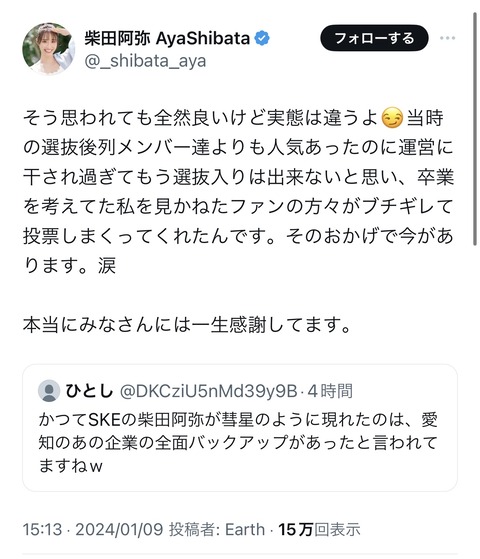Click the blue verified badge
This screenshot has width=480, height=559.
[262, 38]
